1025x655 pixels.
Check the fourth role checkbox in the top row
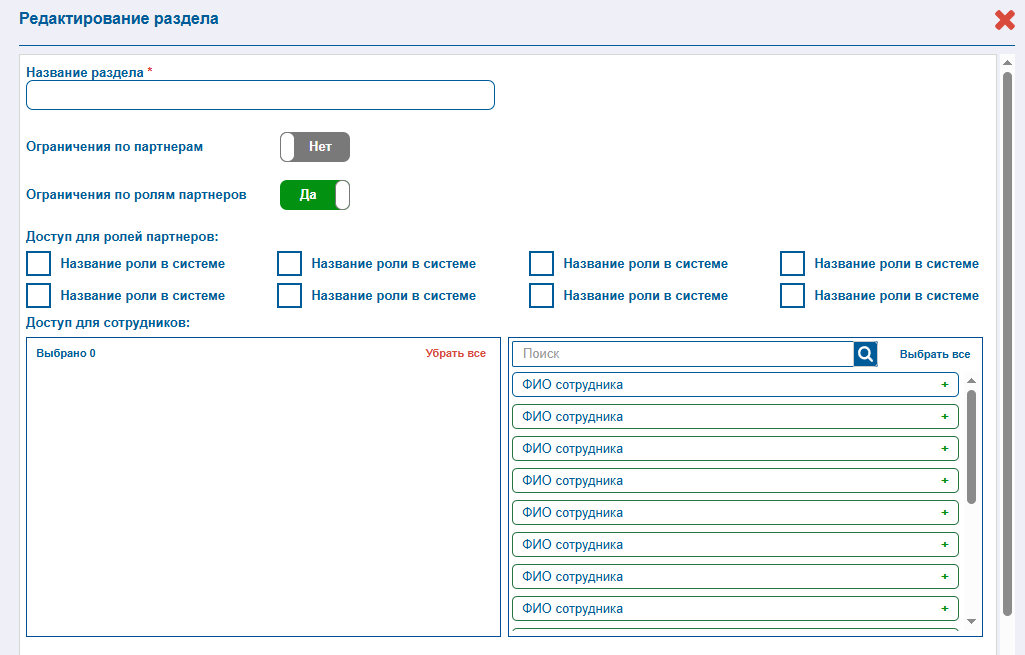(792, 263)
